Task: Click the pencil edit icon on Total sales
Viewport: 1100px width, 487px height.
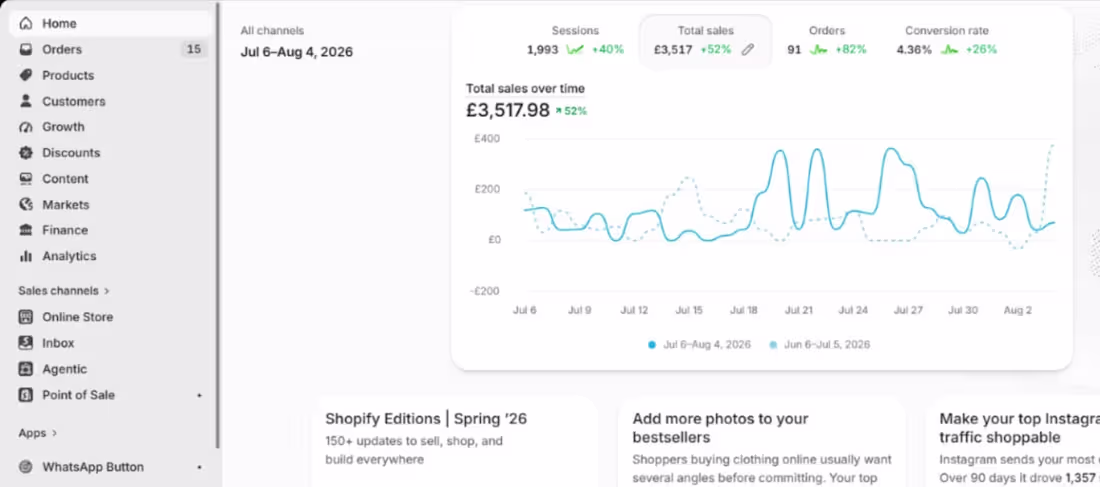Action: point(748,50)
